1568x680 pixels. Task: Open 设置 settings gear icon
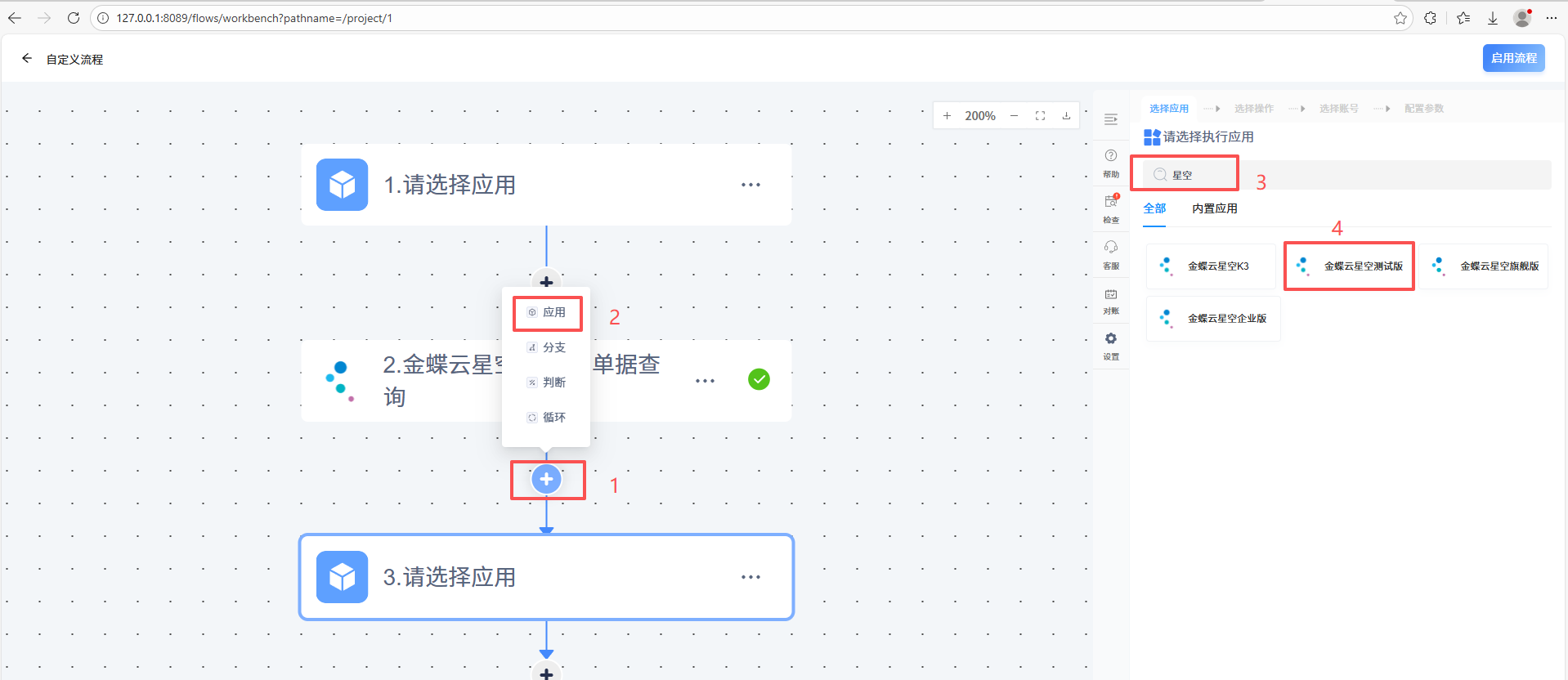pyautogui.click(x=1110, y=344)
